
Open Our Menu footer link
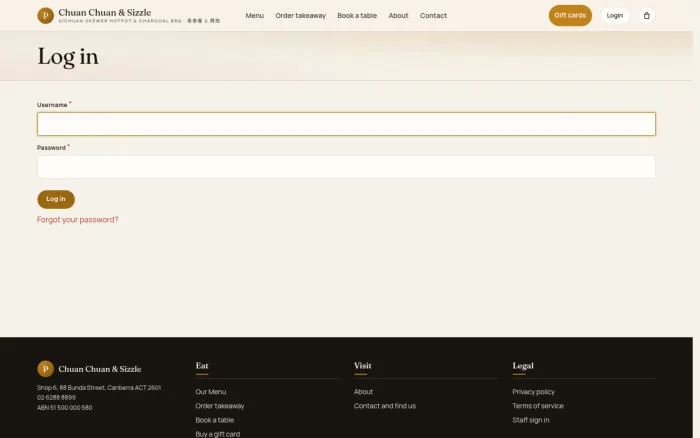[x=211, y=392]
